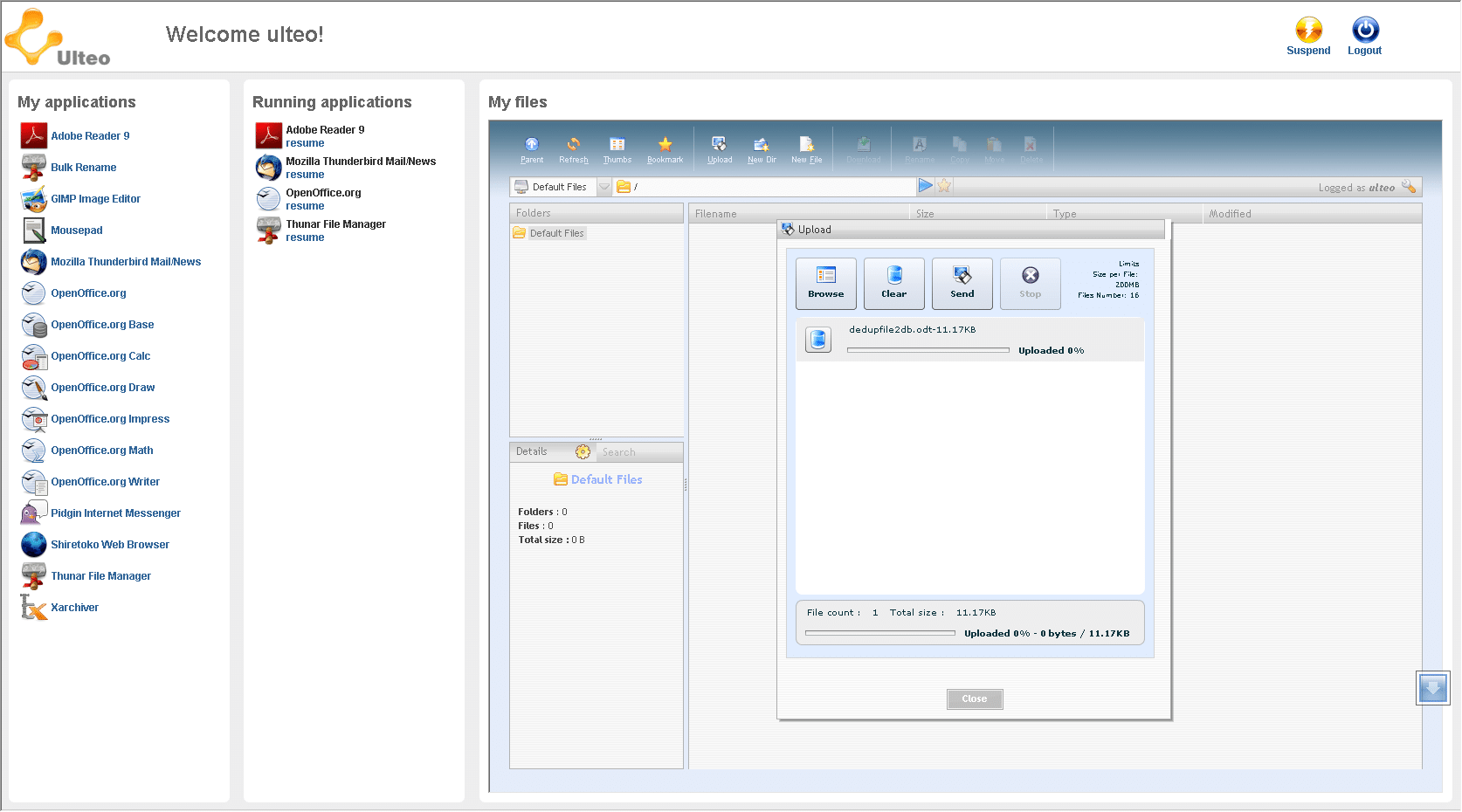Go to Parent folder in file manager
The width and height of the screenshot is (1462, 812).
[532, 149]
